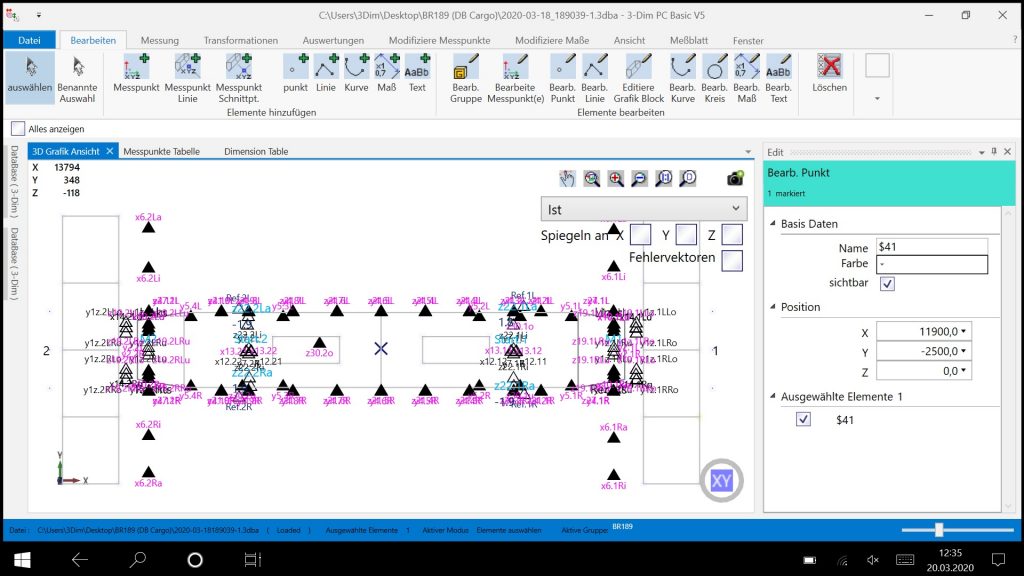Click the XY view orientation button

tap(721, 481)
